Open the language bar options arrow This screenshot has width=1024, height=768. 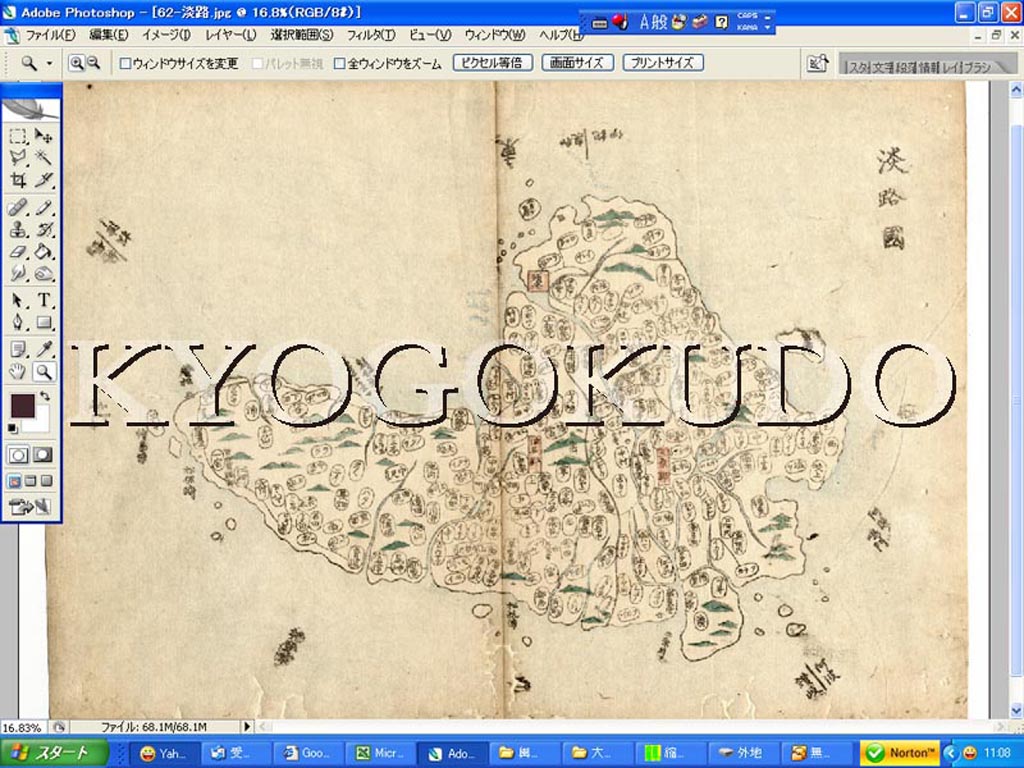point(767,28)
